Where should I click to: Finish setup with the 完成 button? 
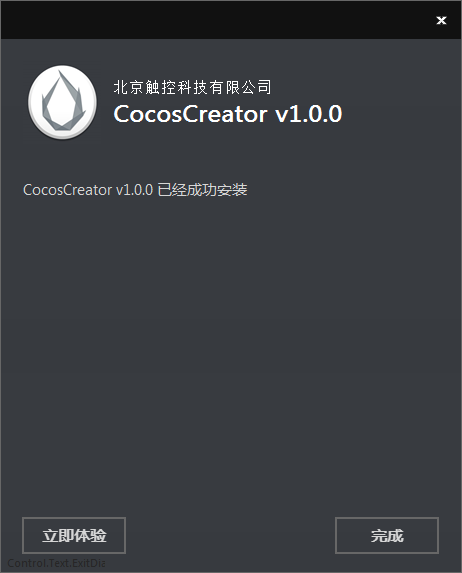pyautogui.click(x=387, y=535)
